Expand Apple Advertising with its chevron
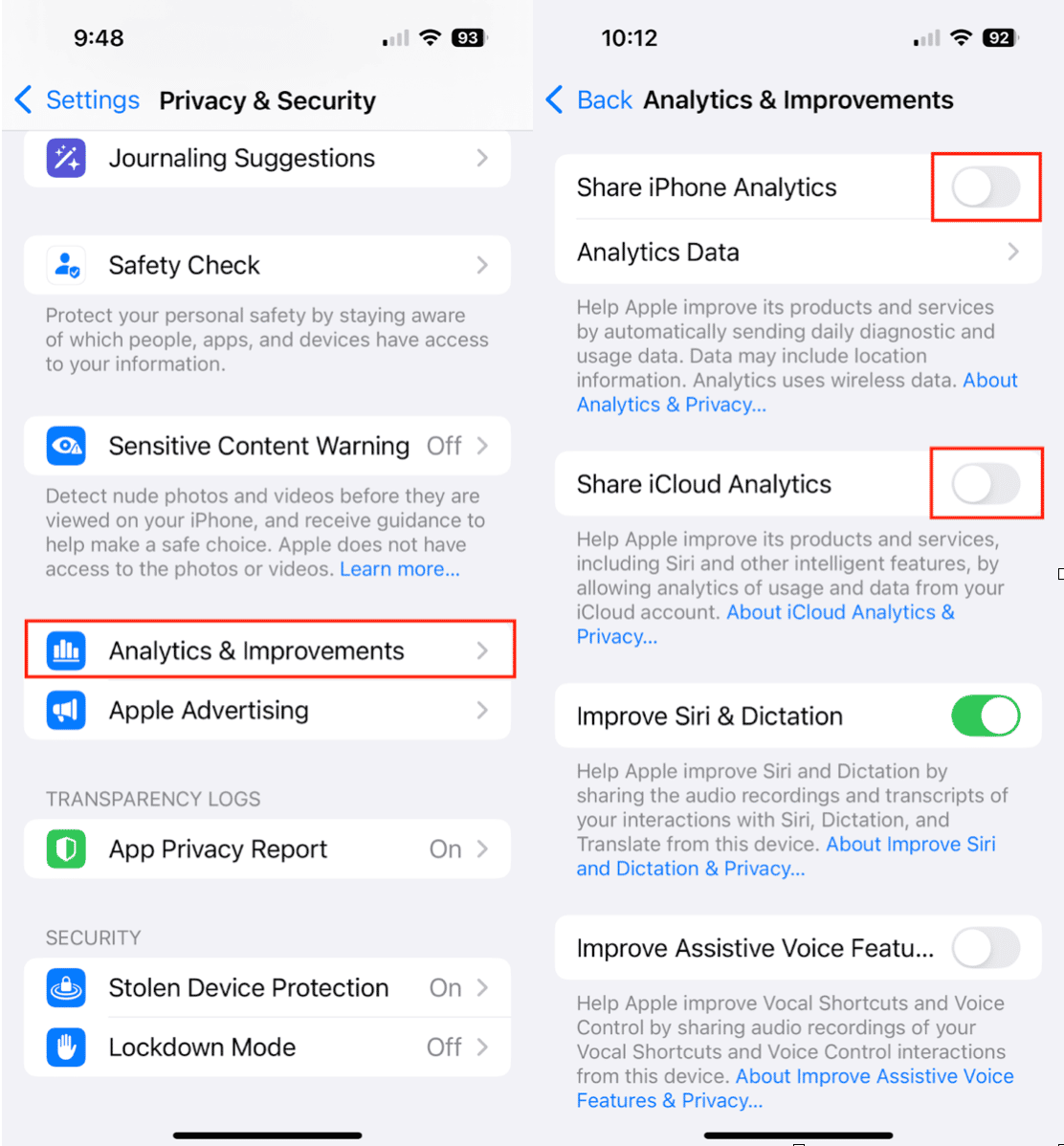 pyautogui.click(x=482, y=710)
